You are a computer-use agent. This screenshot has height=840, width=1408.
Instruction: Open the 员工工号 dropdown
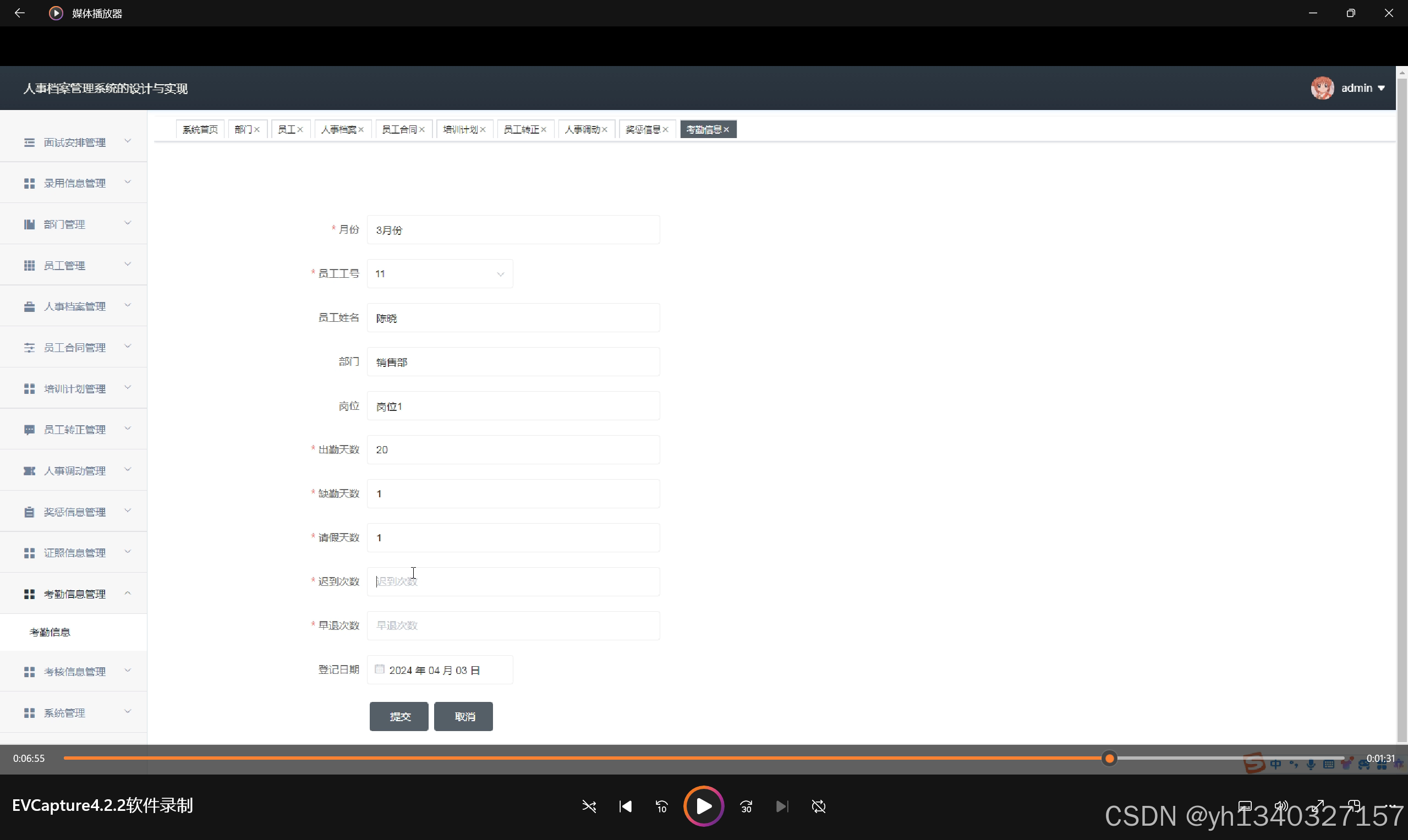(440, 274)
